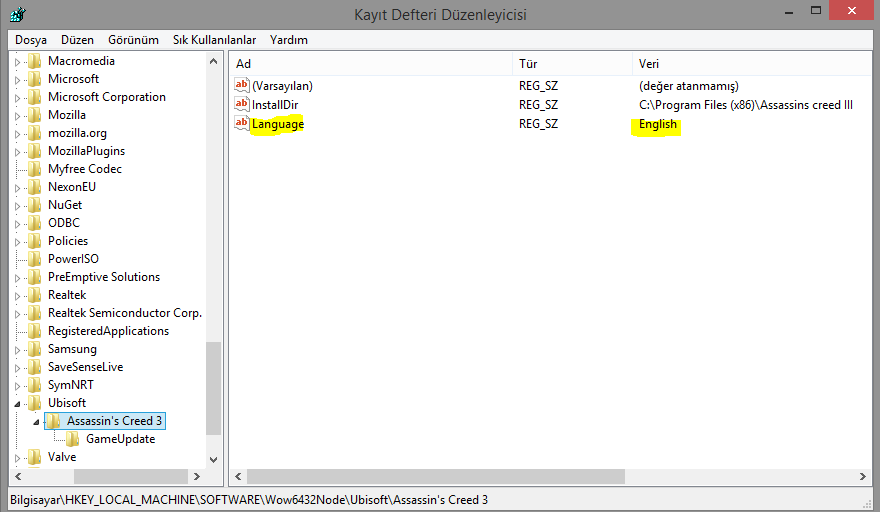
Task: Collapse the Ubisoft tree node
Action: tap(17, 403)
